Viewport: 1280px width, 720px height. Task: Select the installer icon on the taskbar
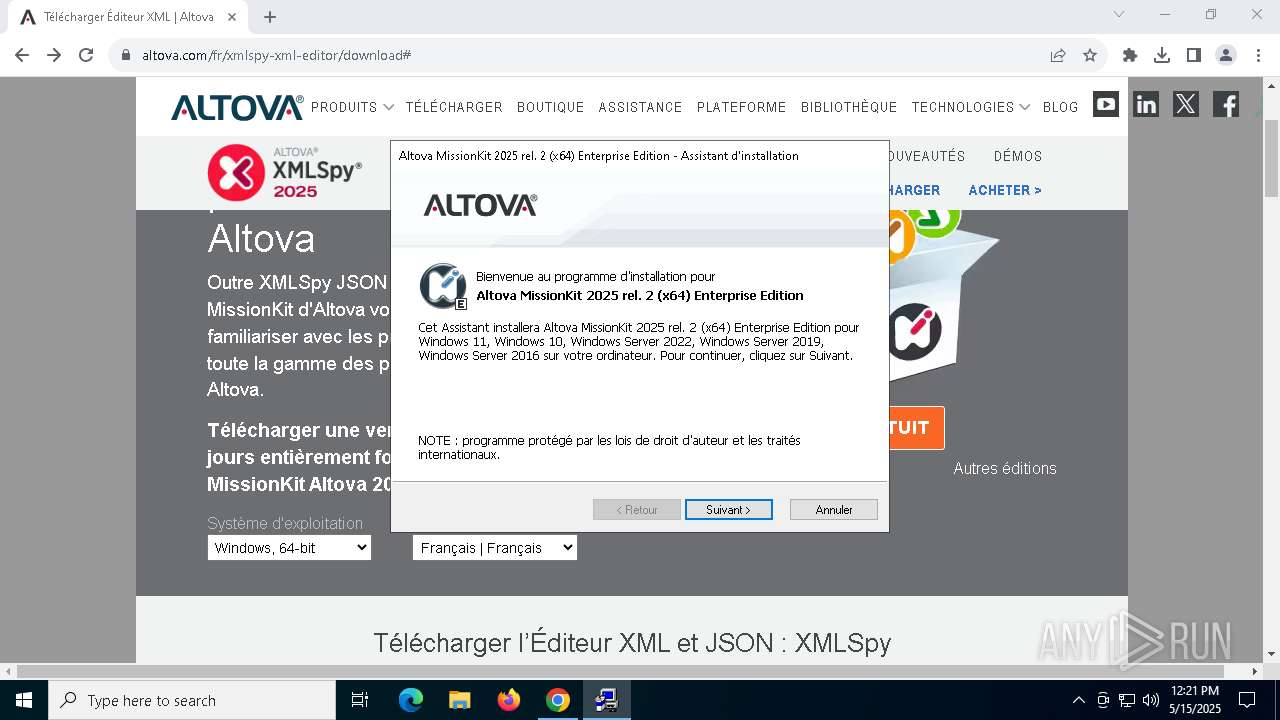coord(606,700)
